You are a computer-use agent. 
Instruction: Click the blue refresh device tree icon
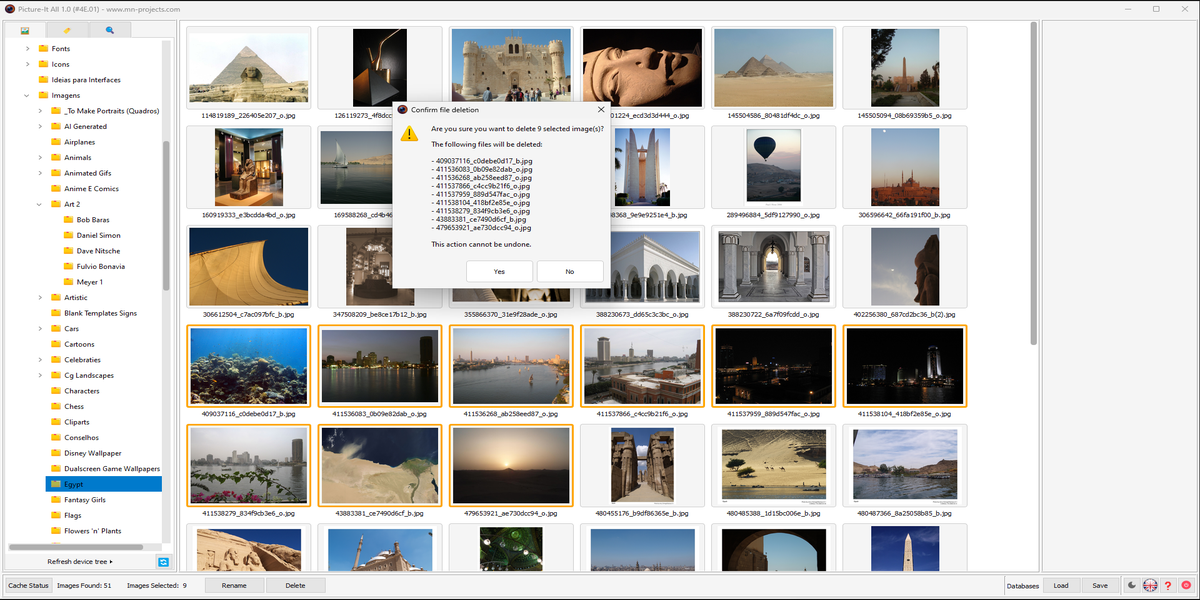click(x=163, y=562)
